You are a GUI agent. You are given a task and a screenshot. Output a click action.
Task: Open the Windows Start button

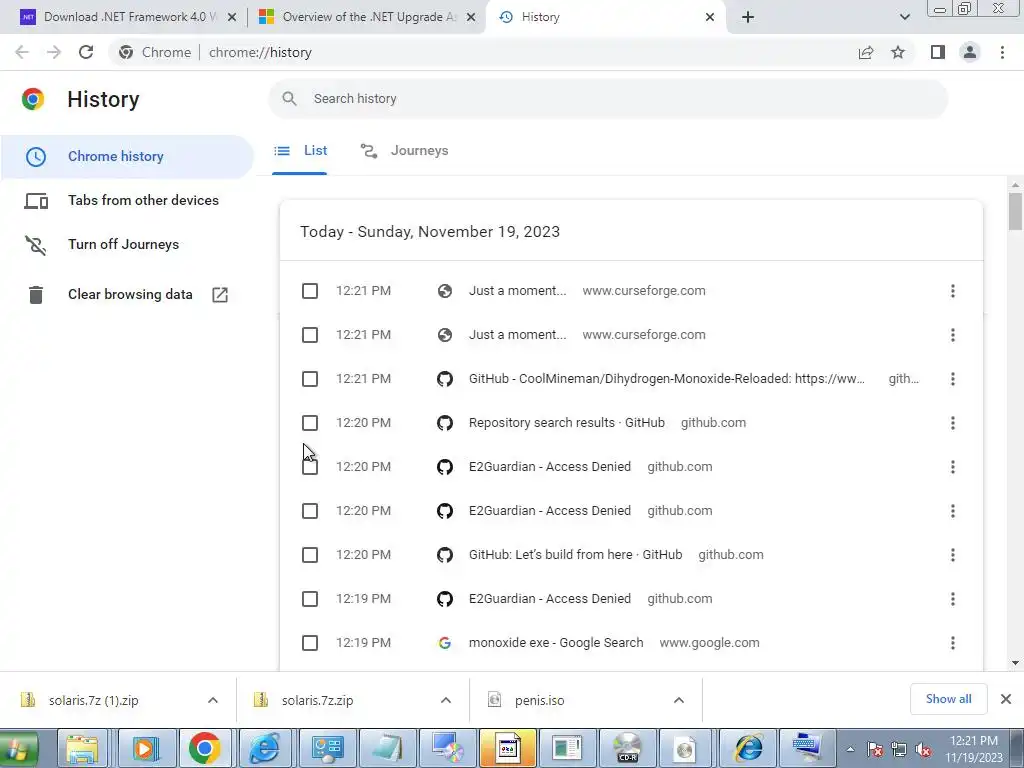coord(18,748)
